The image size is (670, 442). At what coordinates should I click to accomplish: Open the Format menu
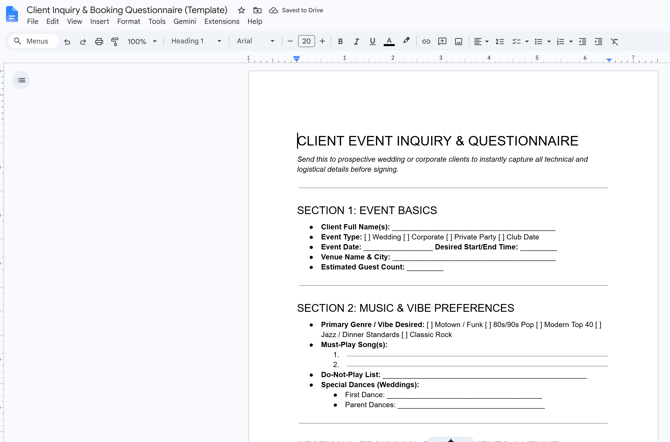pos(129,21)
